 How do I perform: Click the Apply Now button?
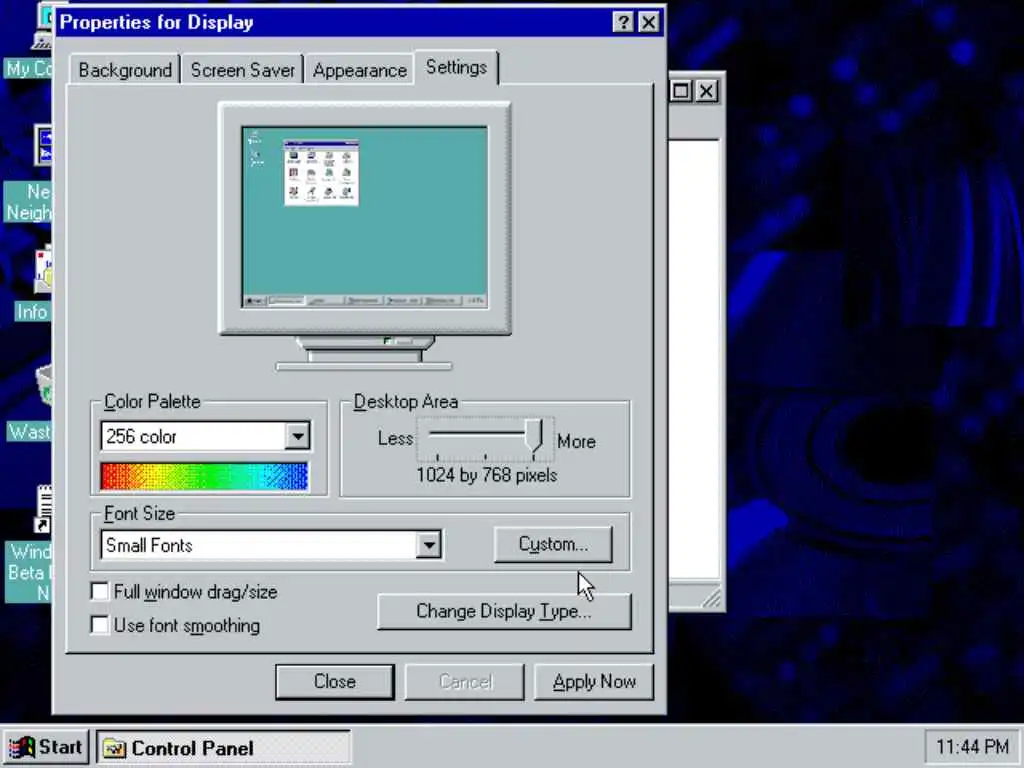point(594,682)
